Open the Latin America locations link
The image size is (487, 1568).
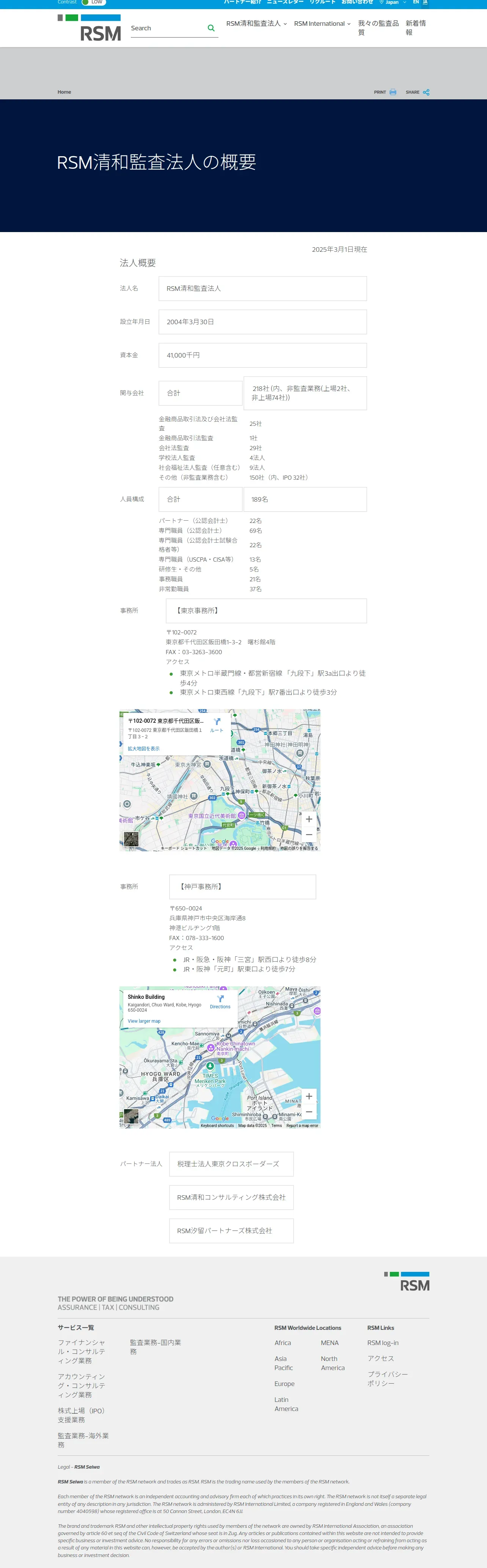coord(286,1404)
